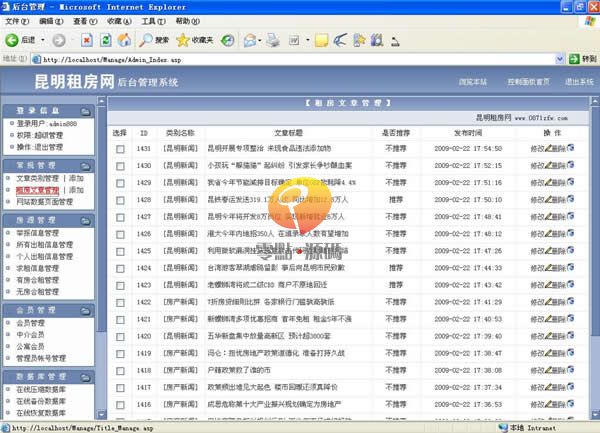Click the Mail envelope toolbar icon
Viewport: 600px width, 433px height.
[249, 40]
